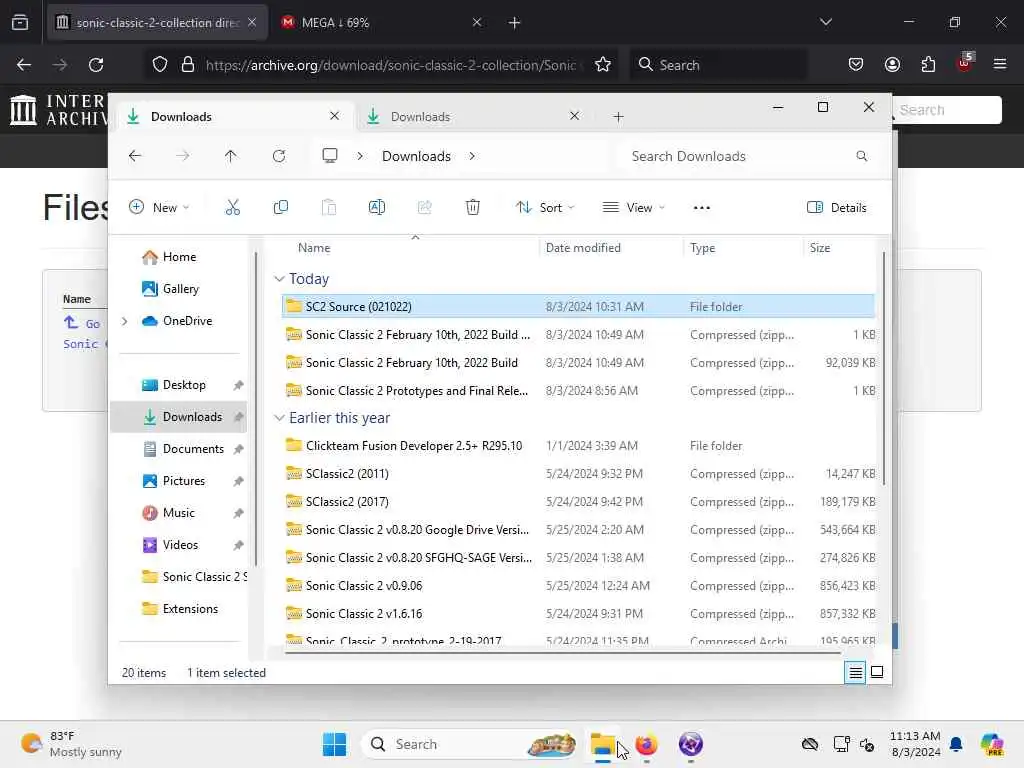Open the Windows Start menu
The image size is (1024, 768).
334,744
